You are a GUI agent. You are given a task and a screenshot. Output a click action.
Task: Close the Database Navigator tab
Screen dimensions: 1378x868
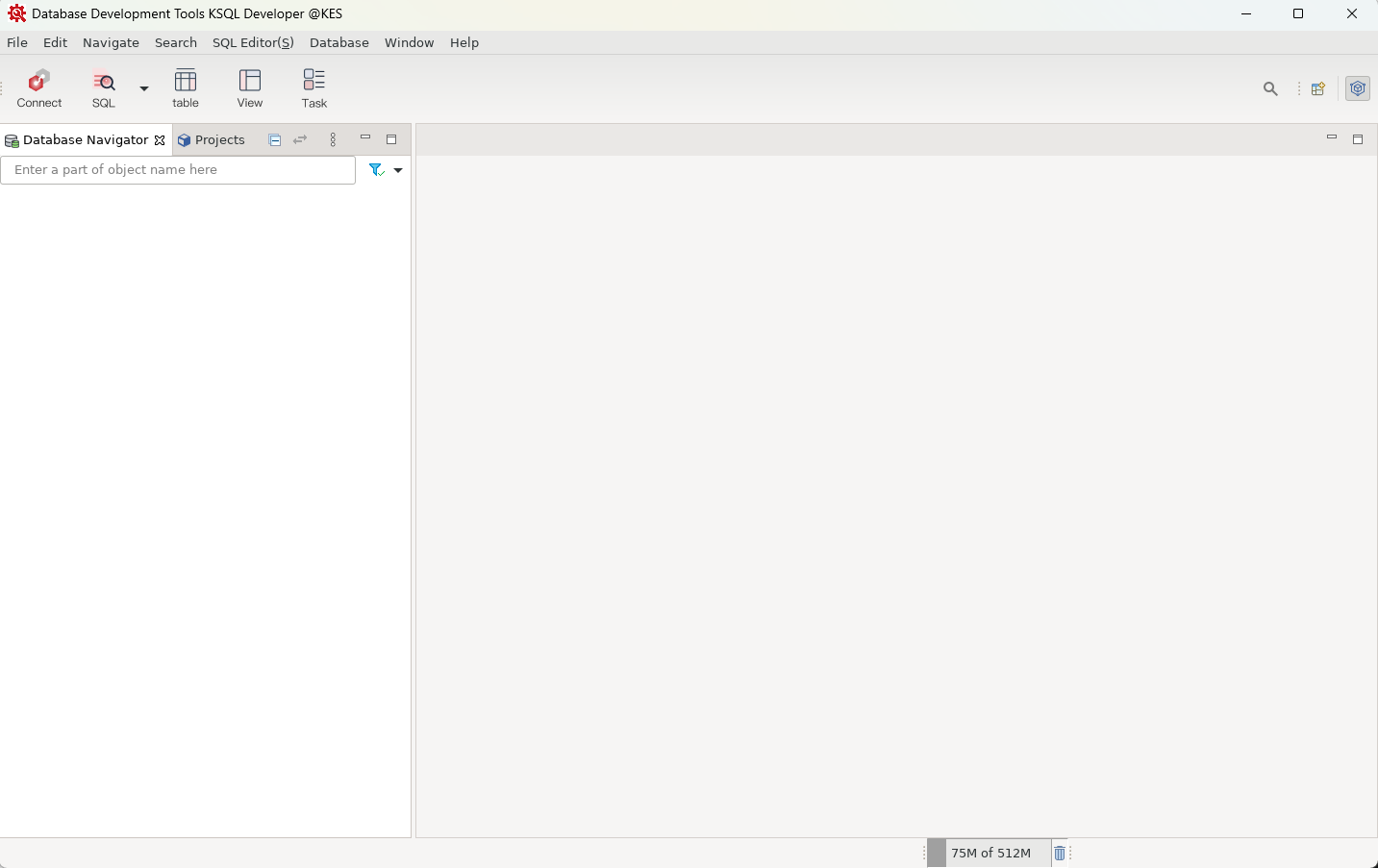point(160,140)
